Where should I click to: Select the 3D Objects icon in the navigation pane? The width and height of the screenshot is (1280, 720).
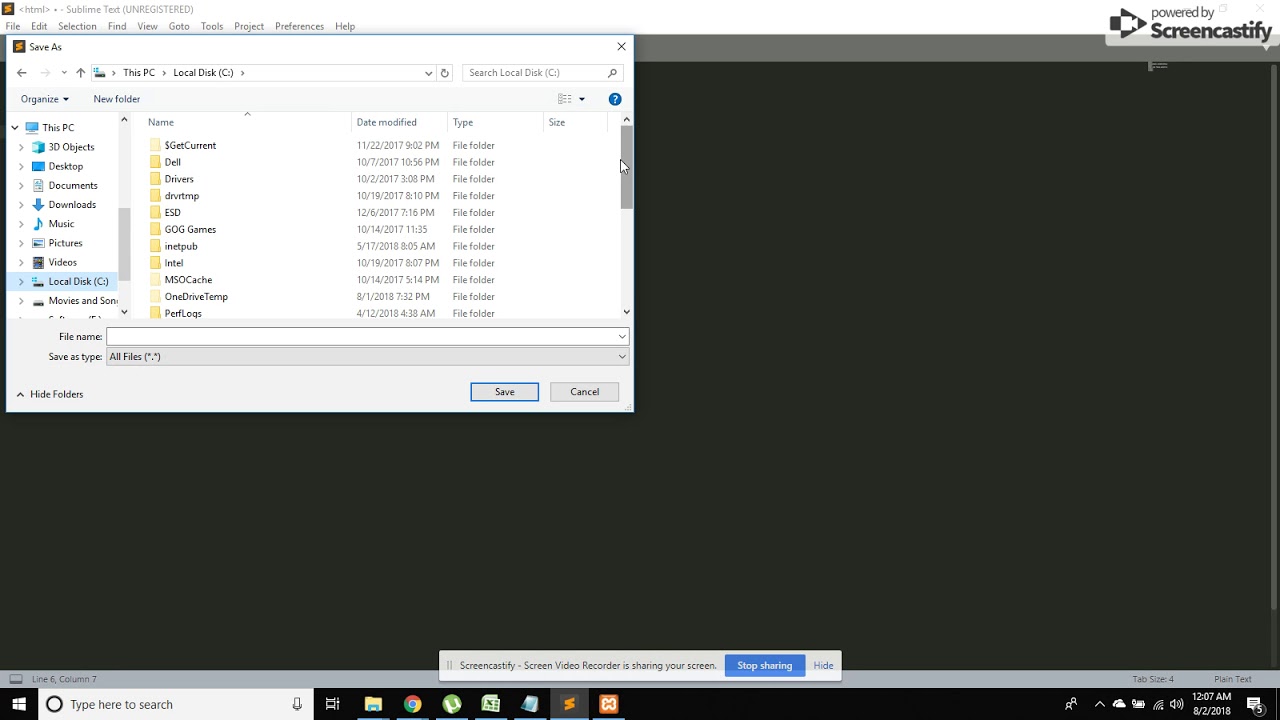point(38,147)
